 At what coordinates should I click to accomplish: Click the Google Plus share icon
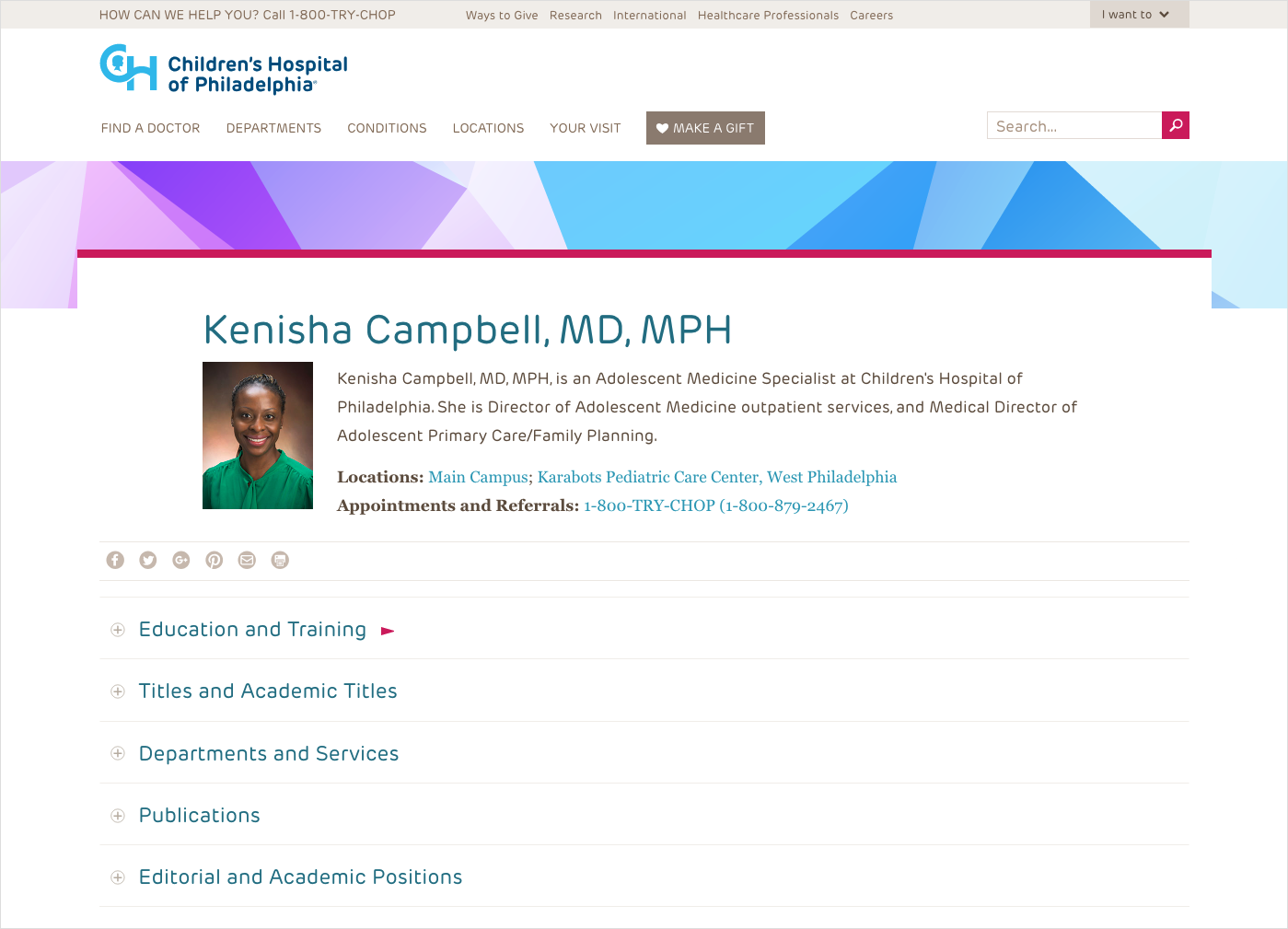click(x=181, y=560)
